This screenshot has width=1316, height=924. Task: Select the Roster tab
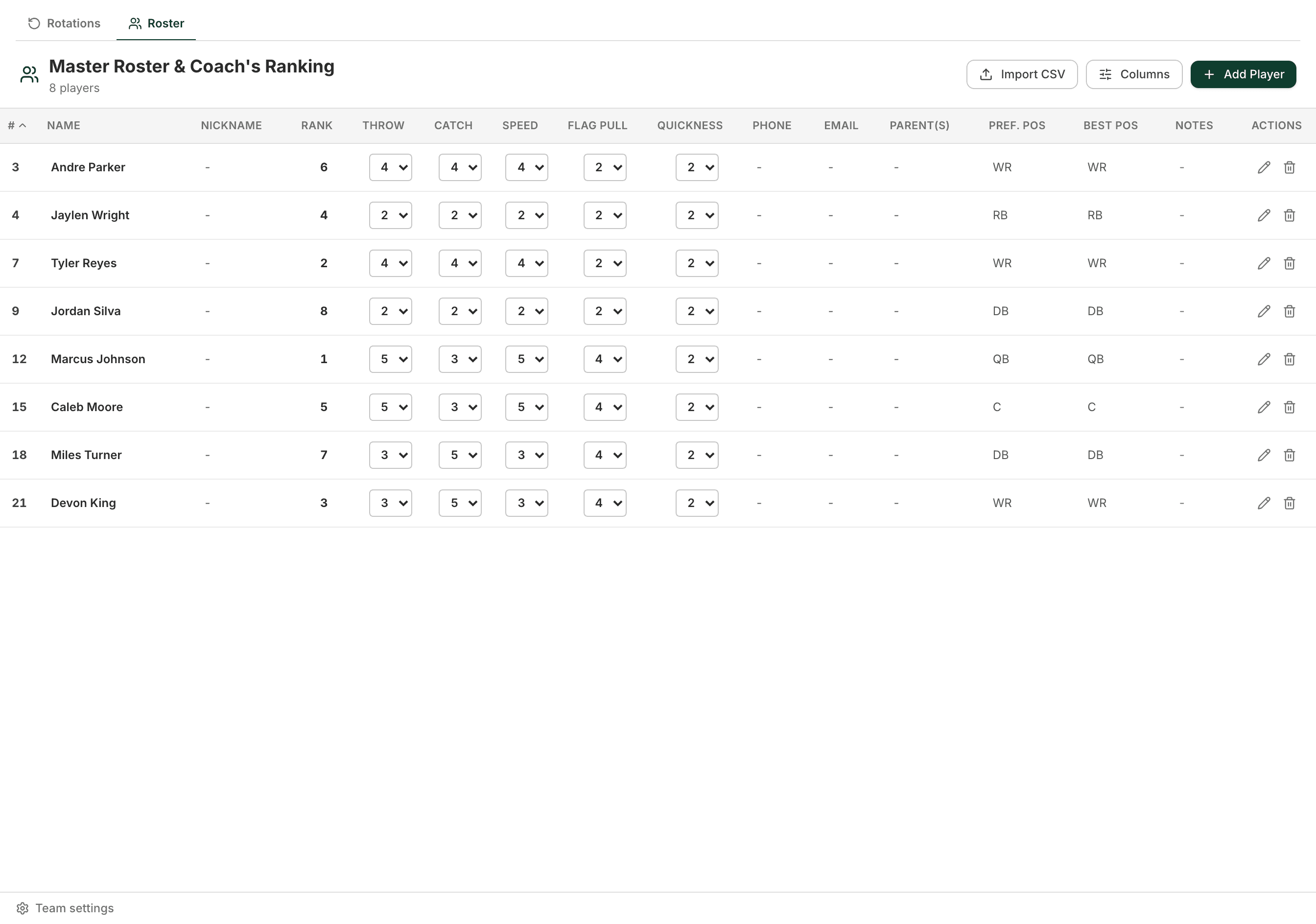coord(156,23)
